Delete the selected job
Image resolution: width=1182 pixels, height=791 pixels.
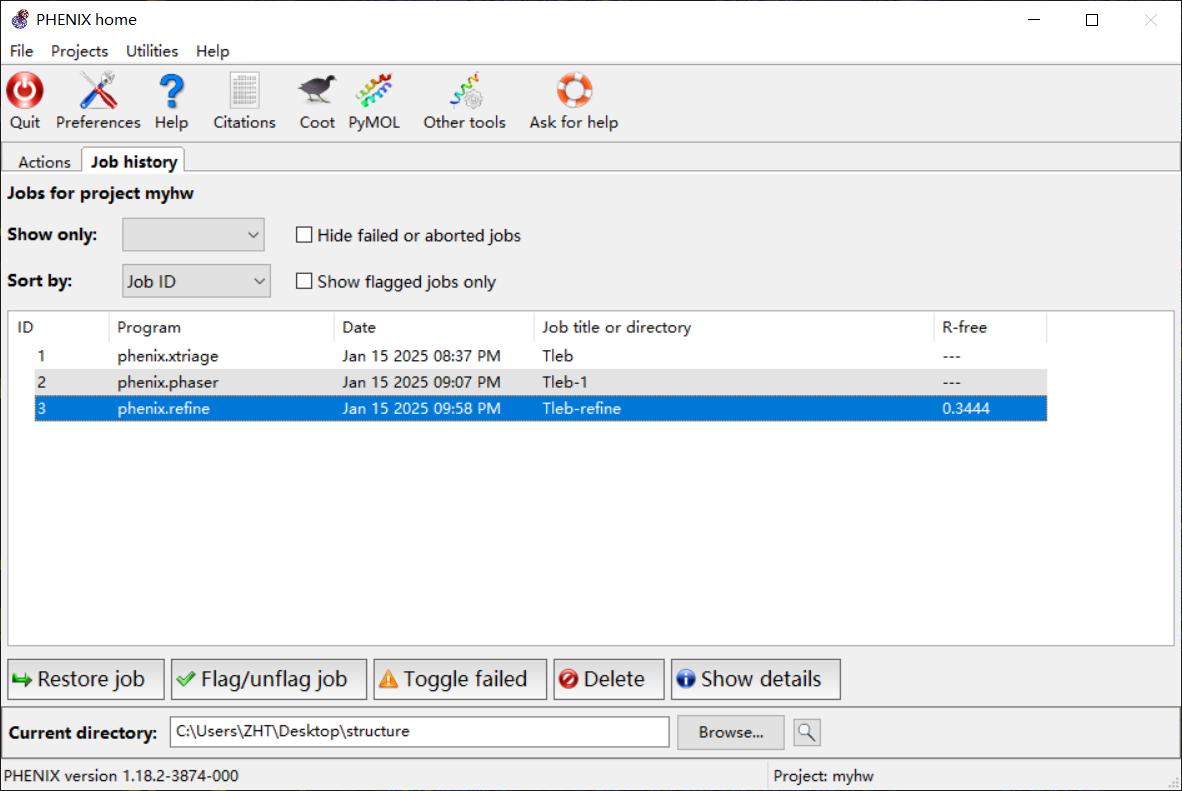coord(608,679)
